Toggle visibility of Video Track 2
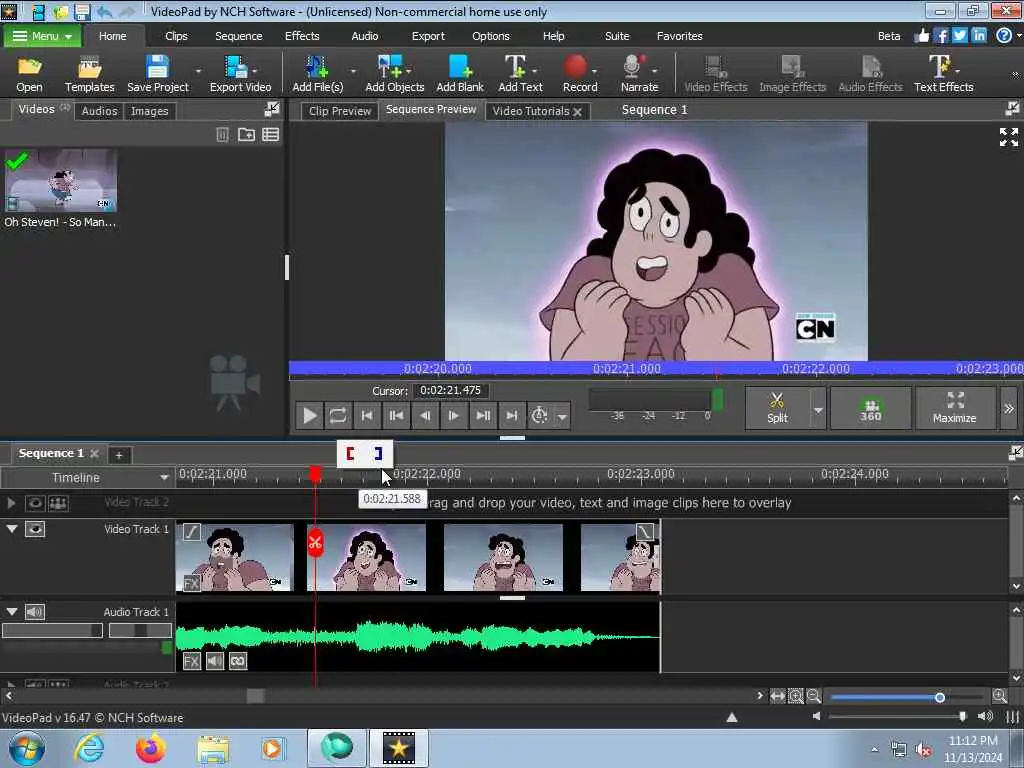The height and width of the screenshot is (768, 1024). [35, 503]
